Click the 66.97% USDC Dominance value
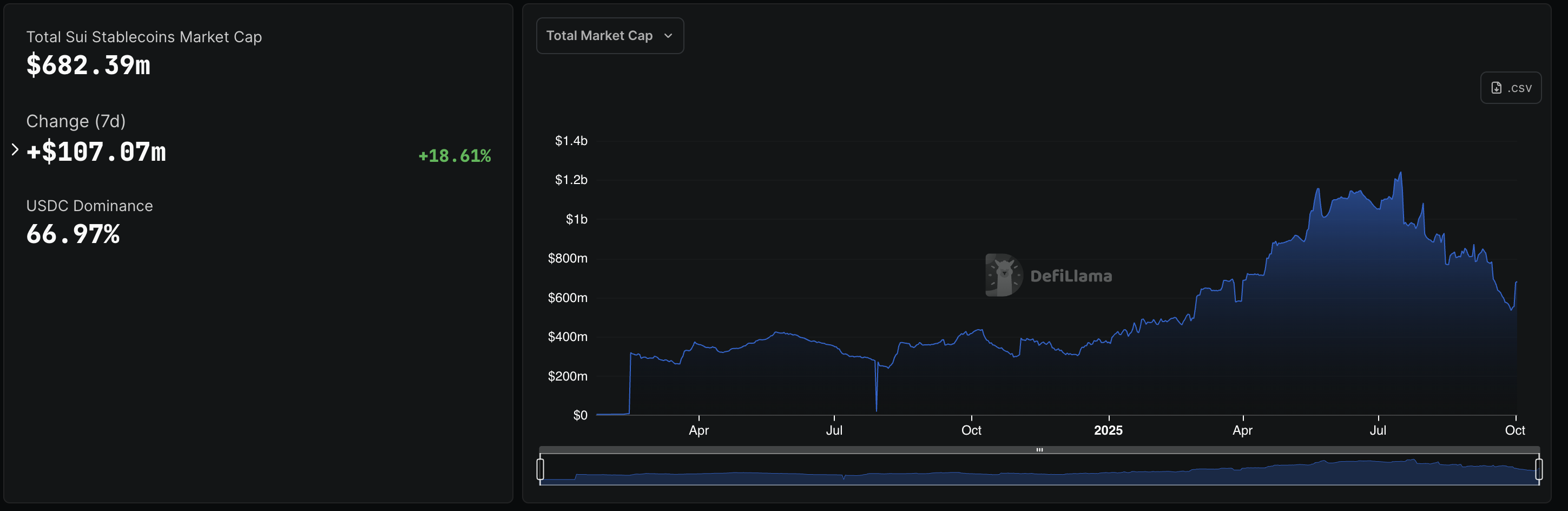The width and height of the screenshot is (1568, 511). 73,234
